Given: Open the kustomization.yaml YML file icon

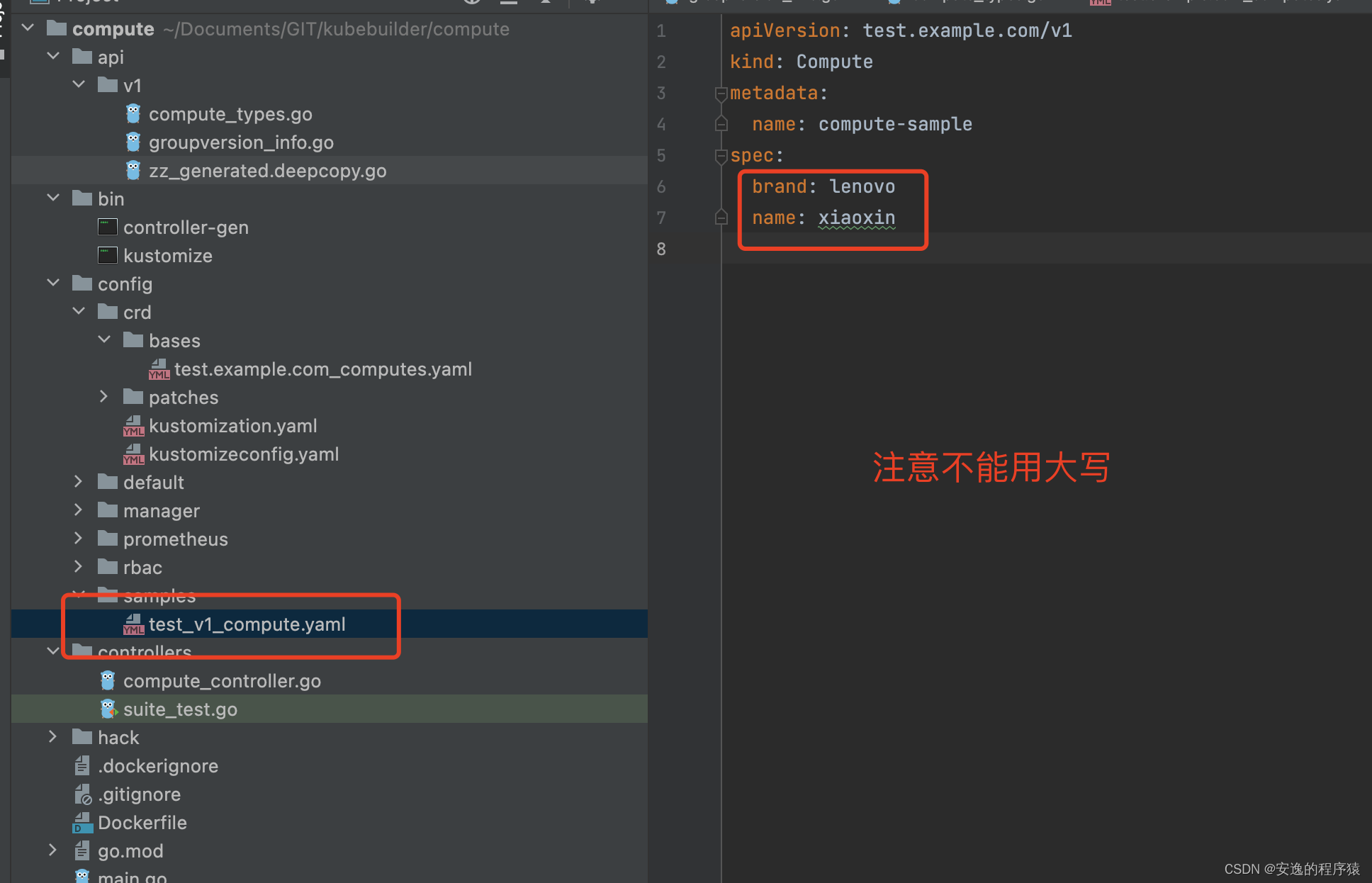Looking at the screenshot, I should [x=133, y=426].
